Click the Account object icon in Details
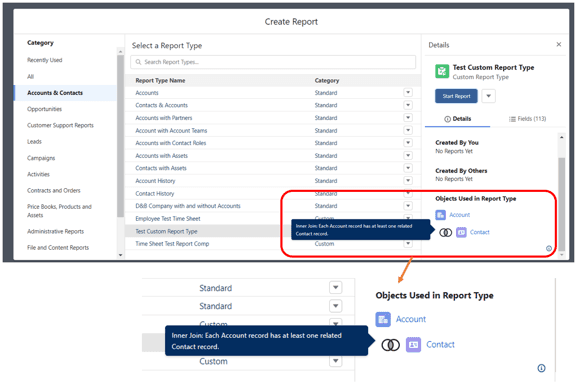This screenshot has height=388, width=578. [441, 215]
